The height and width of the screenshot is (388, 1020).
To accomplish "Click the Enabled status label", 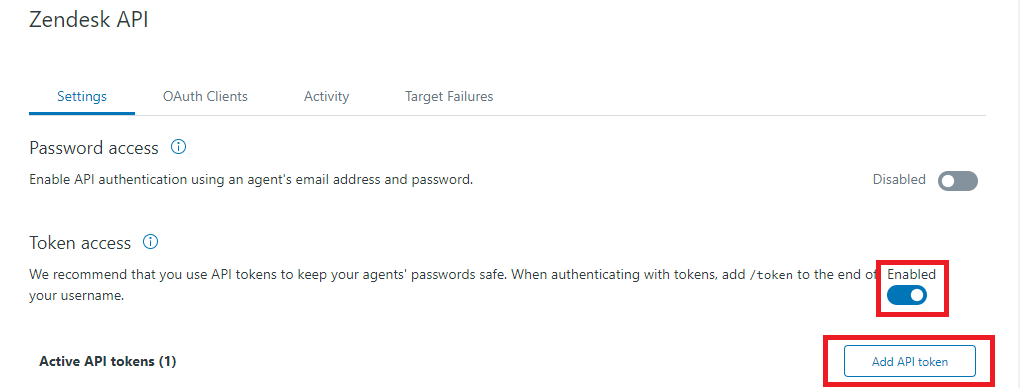I will point(911,274).
